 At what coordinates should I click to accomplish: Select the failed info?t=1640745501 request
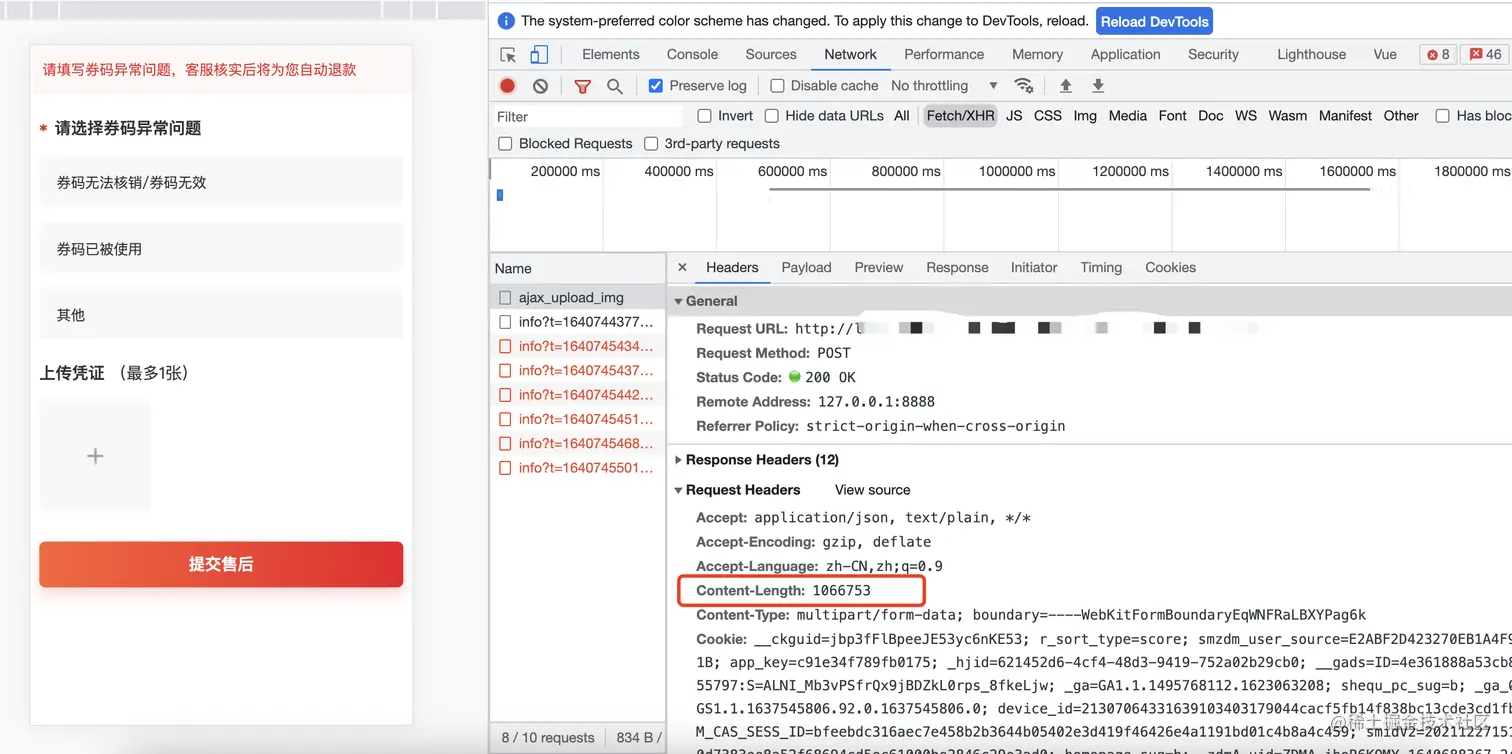coord(578,468)
